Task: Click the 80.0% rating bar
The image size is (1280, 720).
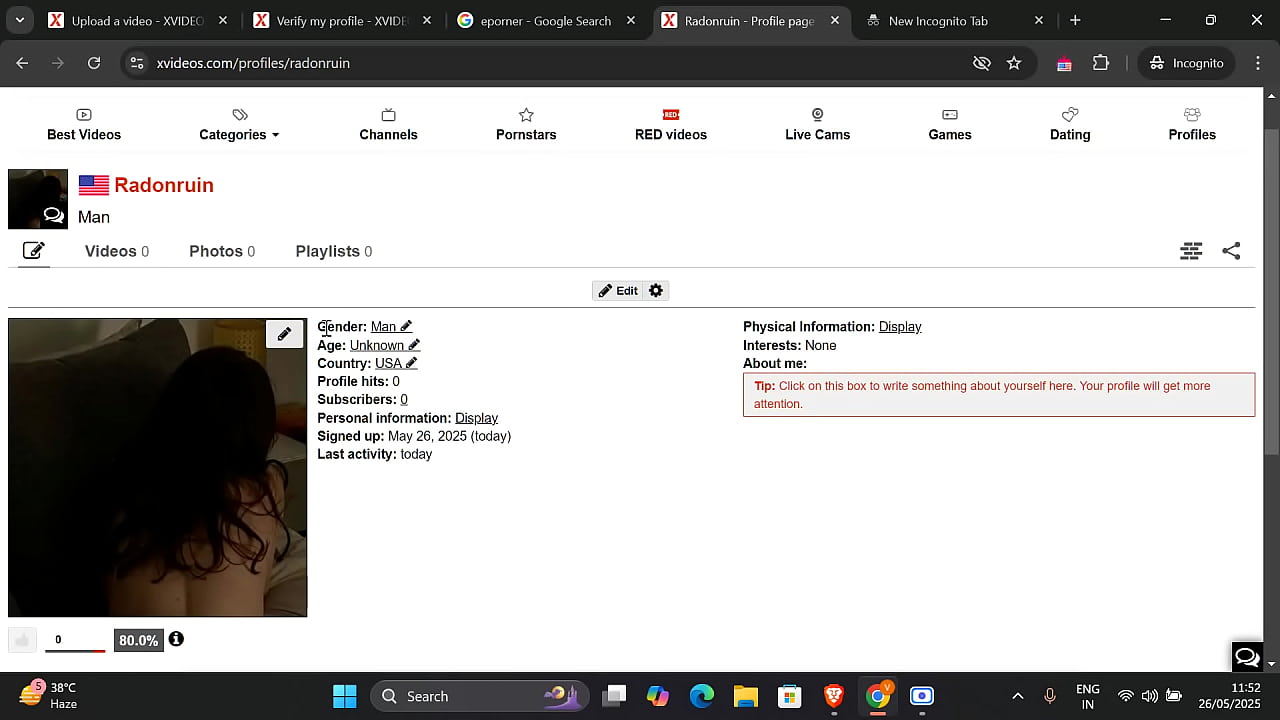Action: (x=138, y=640)
